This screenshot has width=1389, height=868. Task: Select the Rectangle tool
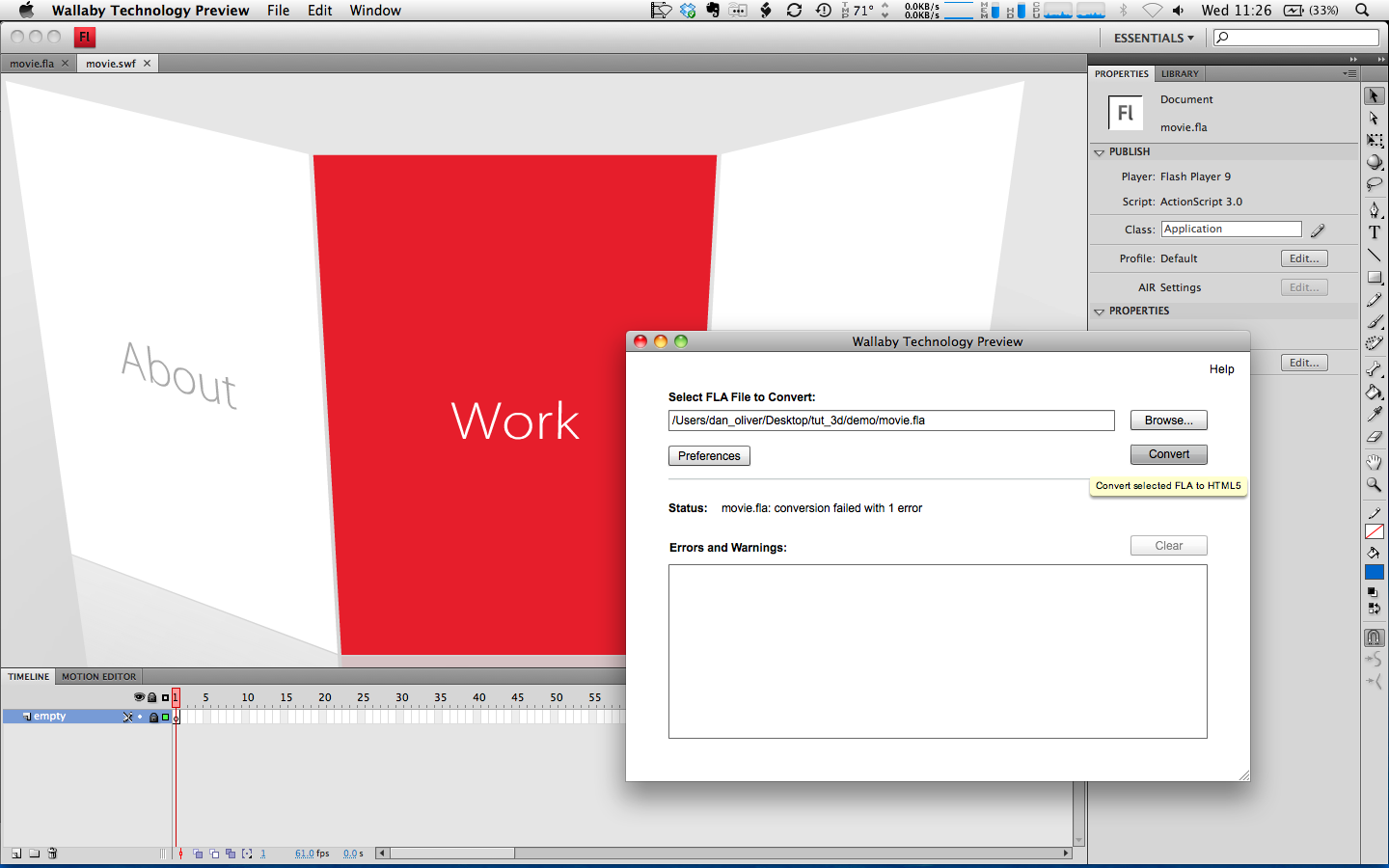[x=1374, y=278]
